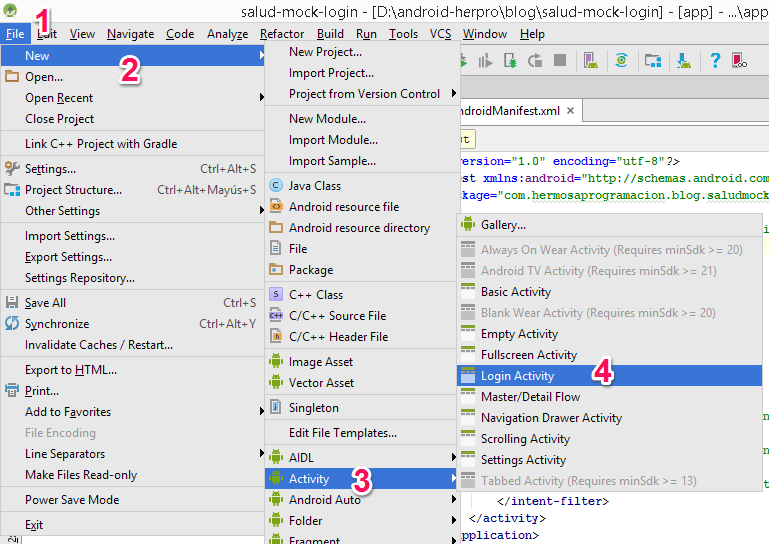Image resolution: width=769 pixels, height=544 pixels.
Task: Select Settings Activity template
Action: pos(609,460)
